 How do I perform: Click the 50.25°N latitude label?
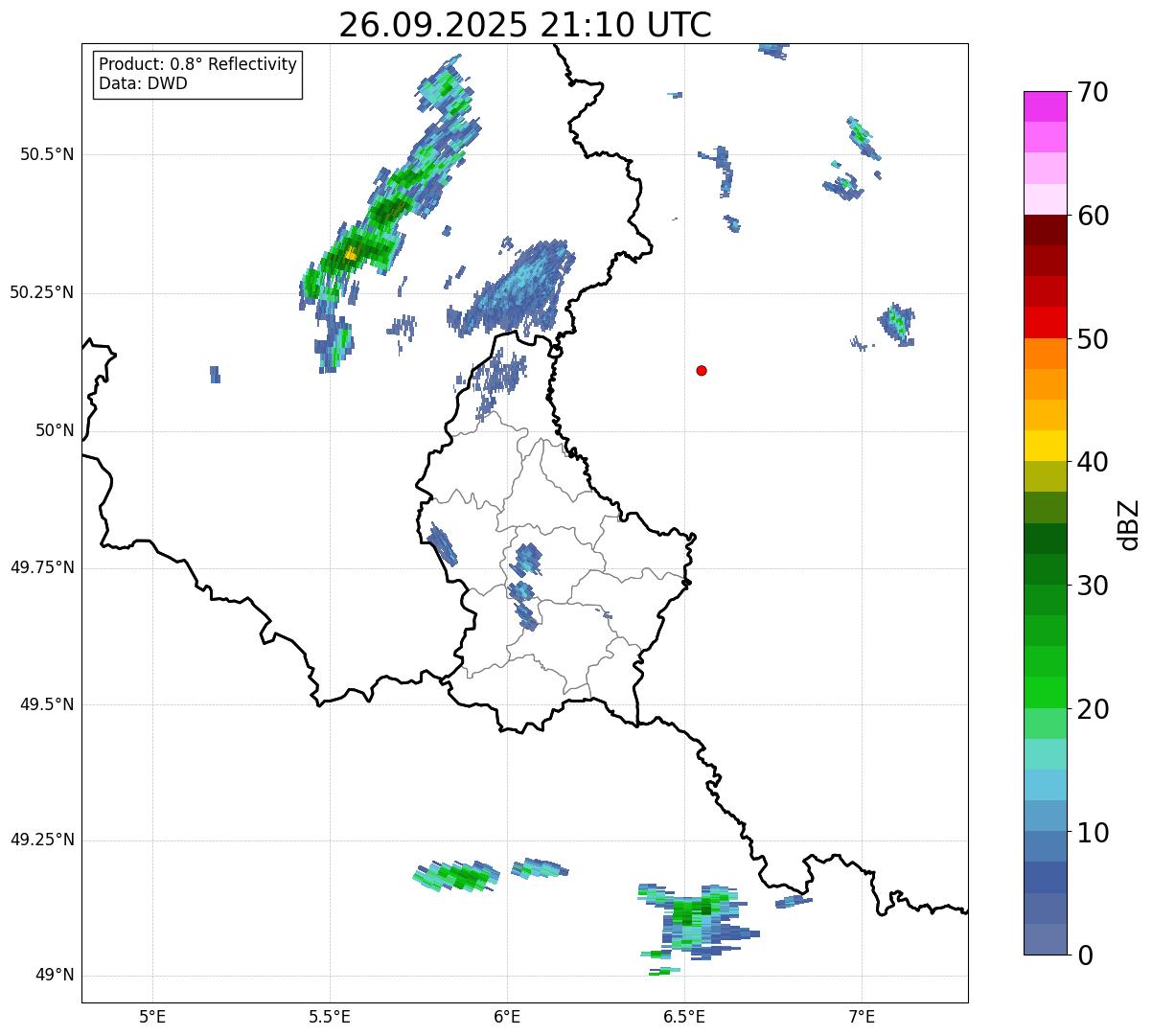pyautogui.click(x=42, y=292)
